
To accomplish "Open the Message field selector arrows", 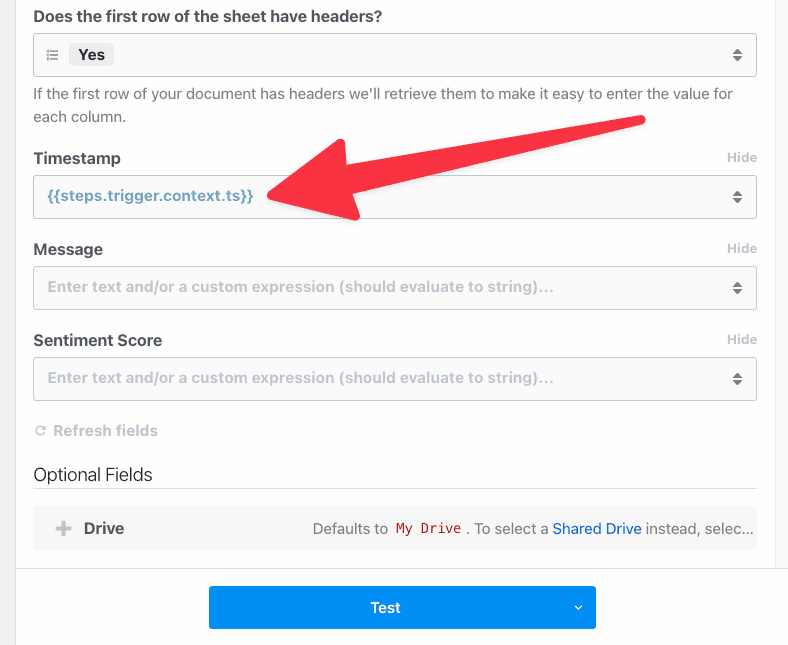I will tap(737, 288).
